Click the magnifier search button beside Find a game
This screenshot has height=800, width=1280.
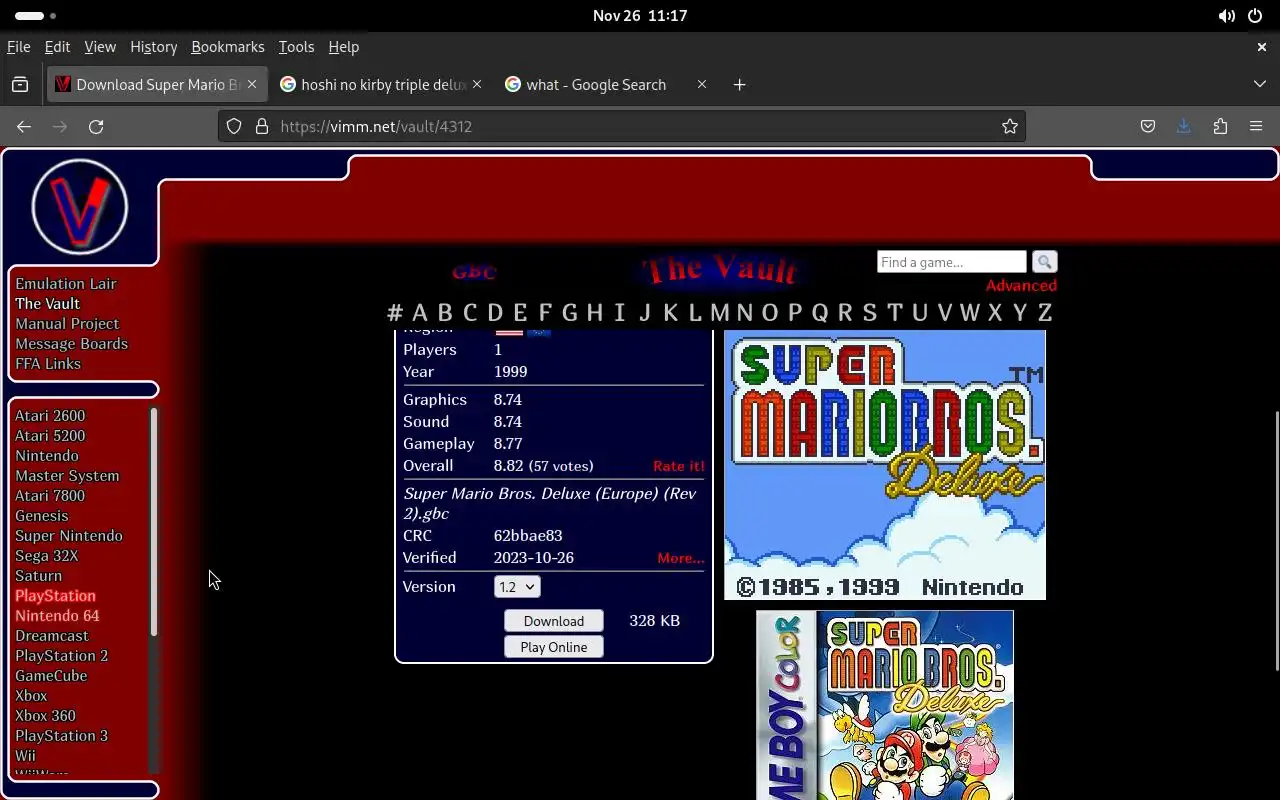click(1044, 262)
